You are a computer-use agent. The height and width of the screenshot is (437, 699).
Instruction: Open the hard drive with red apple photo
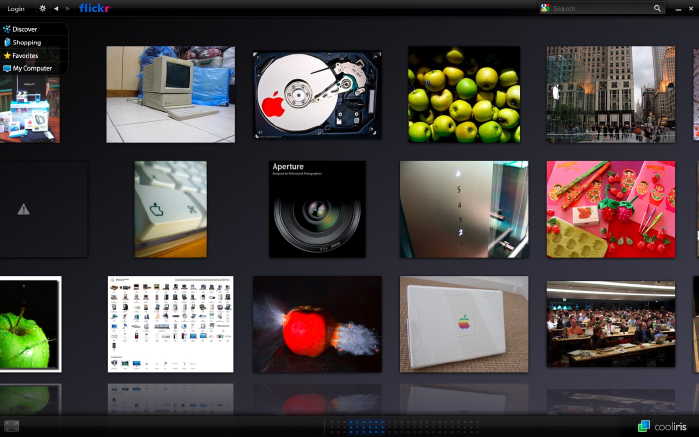pyautogui.click(x=317, y=95)
